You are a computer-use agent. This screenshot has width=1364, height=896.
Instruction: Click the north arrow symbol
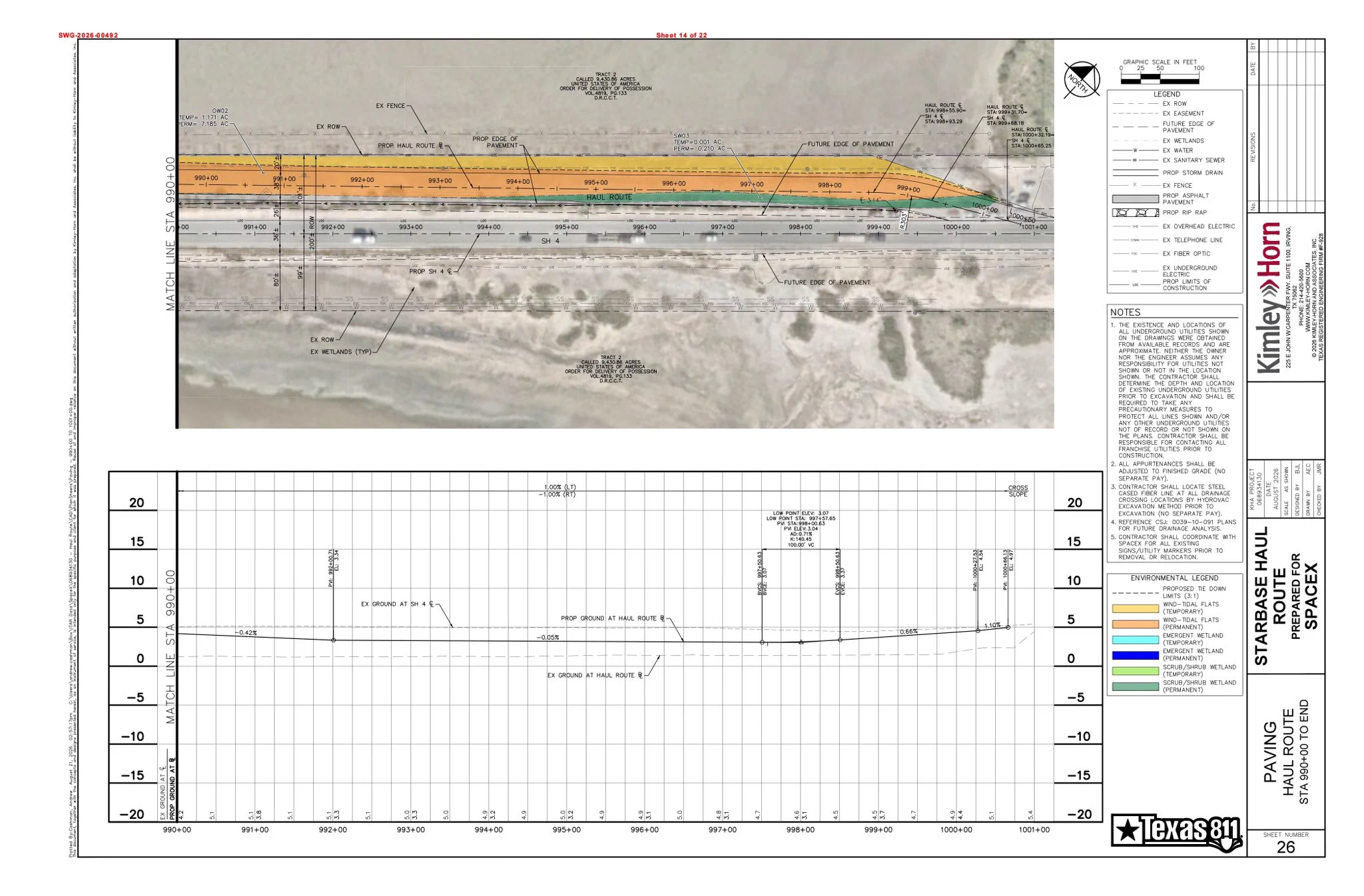[1081, 80]
